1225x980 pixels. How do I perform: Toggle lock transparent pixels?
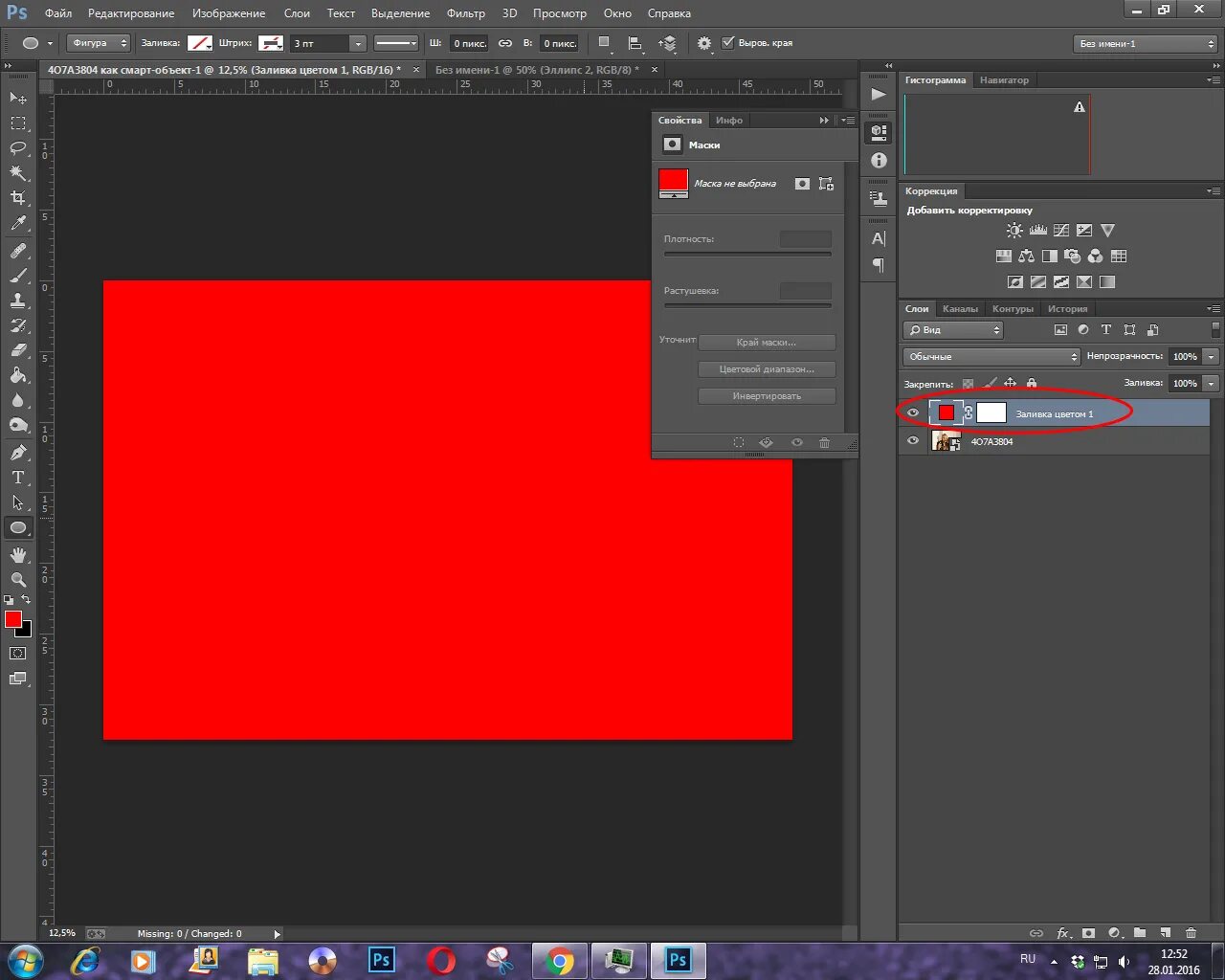point(969,383)
